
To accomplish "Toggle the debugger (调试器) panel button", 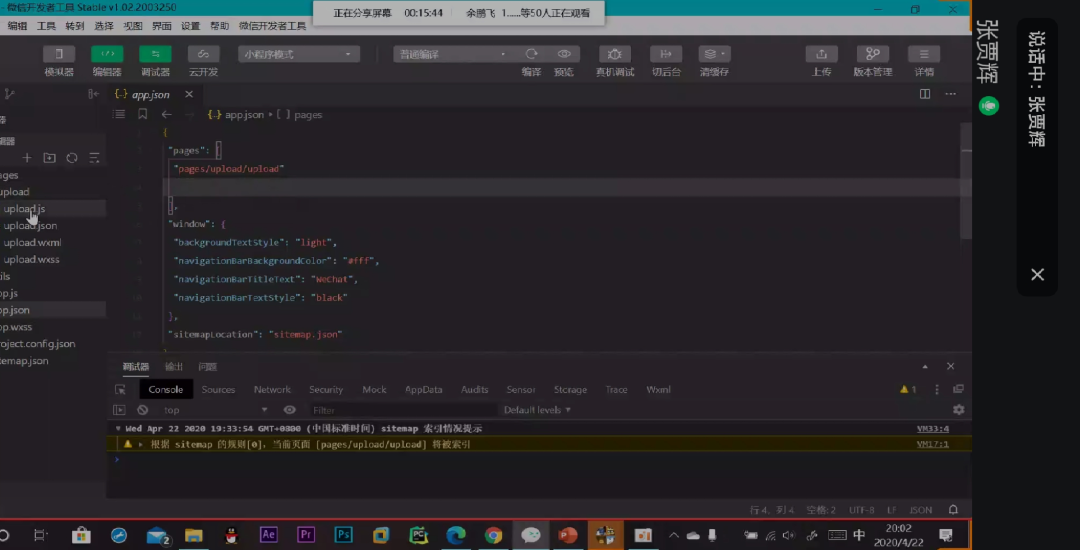I will (155, 54).
